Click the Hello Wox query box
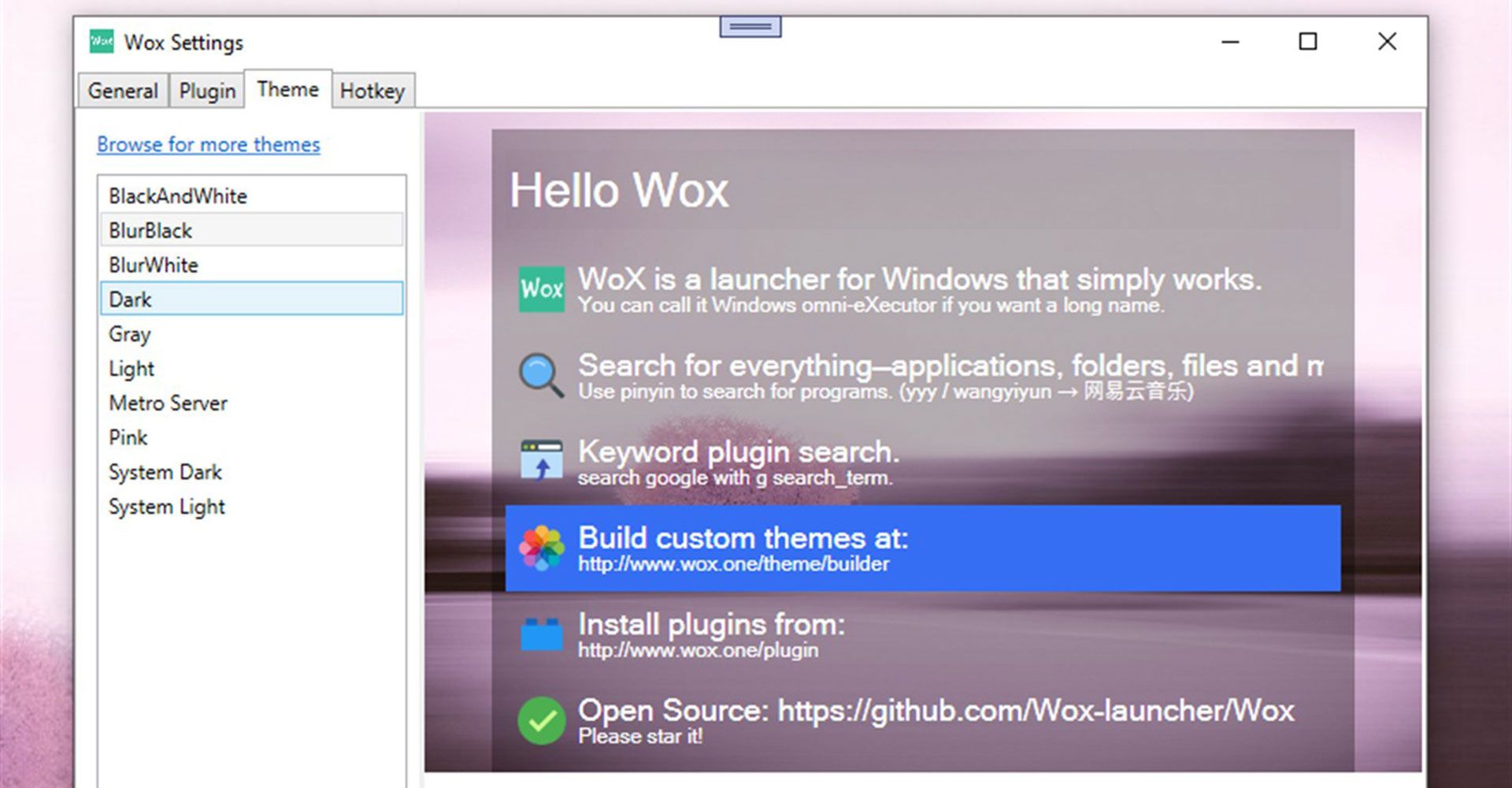1512x788 pixels. (x=923, y=190)
